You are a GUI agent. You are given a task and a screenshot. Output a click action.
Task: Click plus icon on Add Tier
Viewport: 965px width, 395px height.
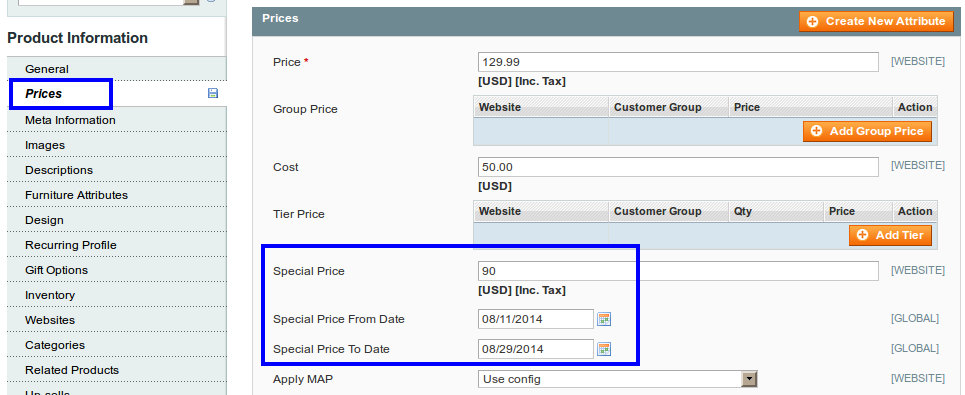(862, 235)
